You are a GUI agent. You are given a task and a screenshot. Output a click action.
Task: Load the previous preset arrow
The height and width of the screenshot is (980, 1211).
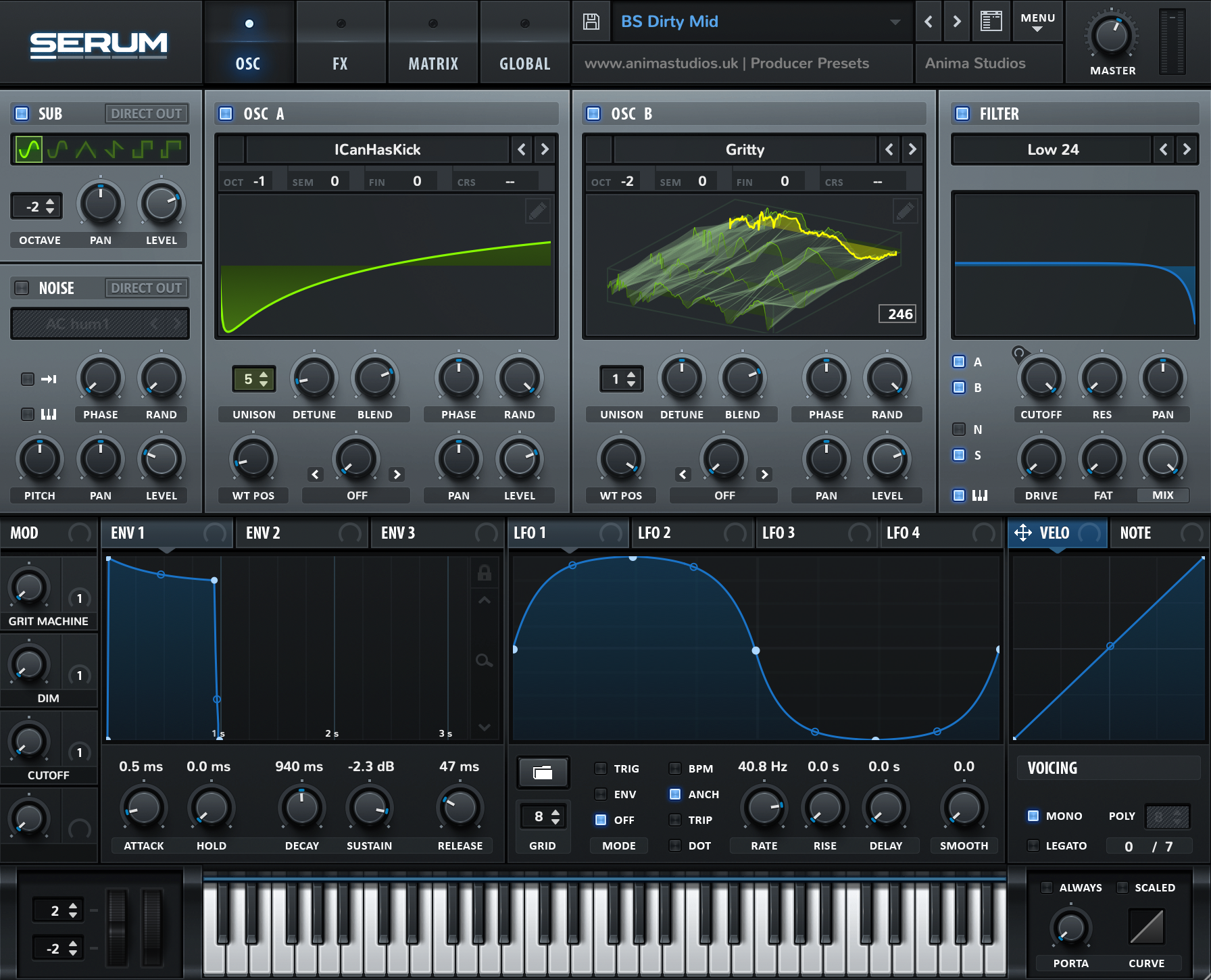pos(929,22)
